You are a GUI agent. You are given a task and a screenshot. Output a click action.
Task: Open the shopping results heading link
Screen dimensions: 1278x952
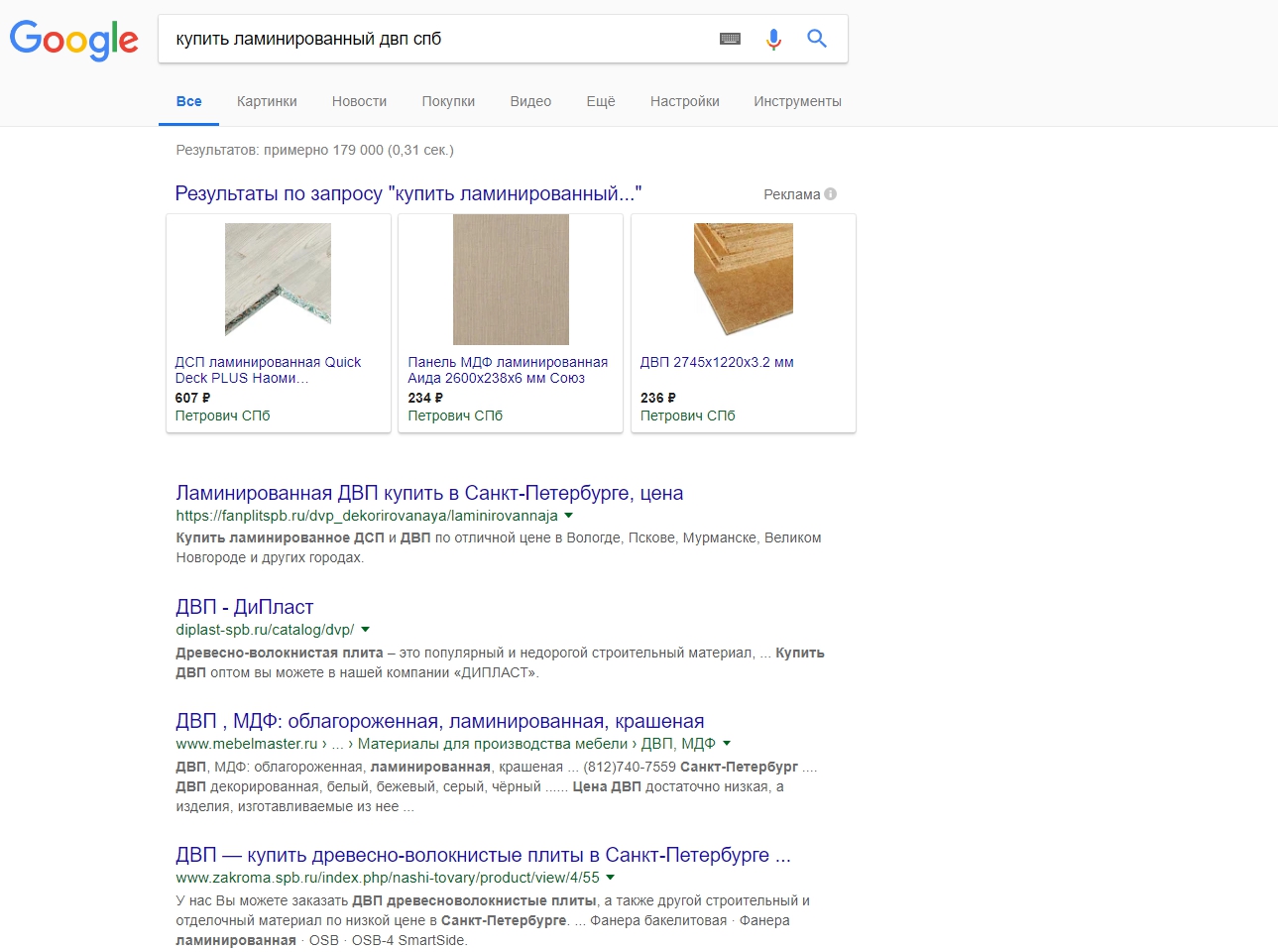pyautogui.click(x=408, y=193)
